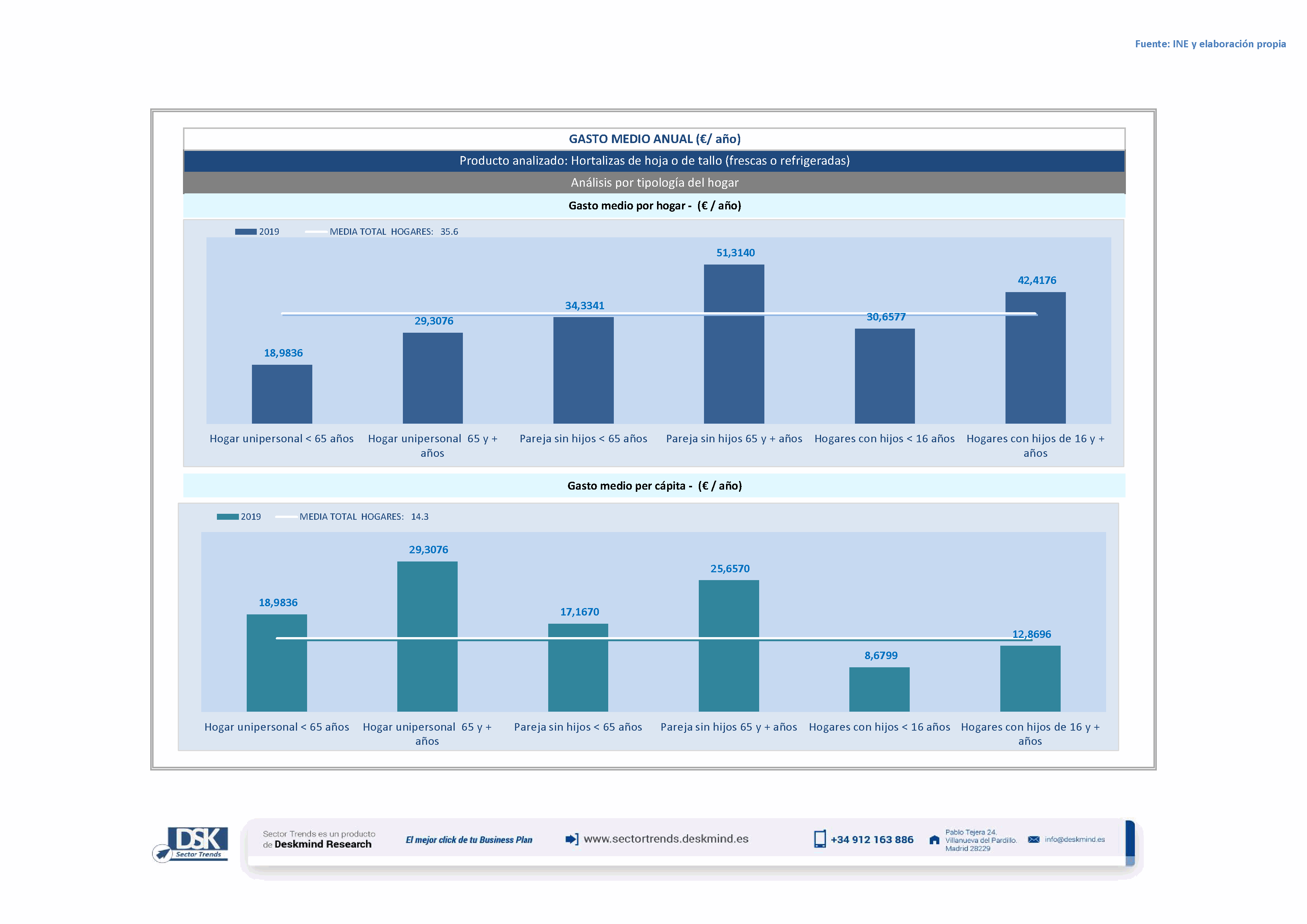Image resolution: width=1307 pixels, height=924 pixels.
Task: Open the www.sectortrends.deskmind.es link
Action: click(x=666, y=839)
